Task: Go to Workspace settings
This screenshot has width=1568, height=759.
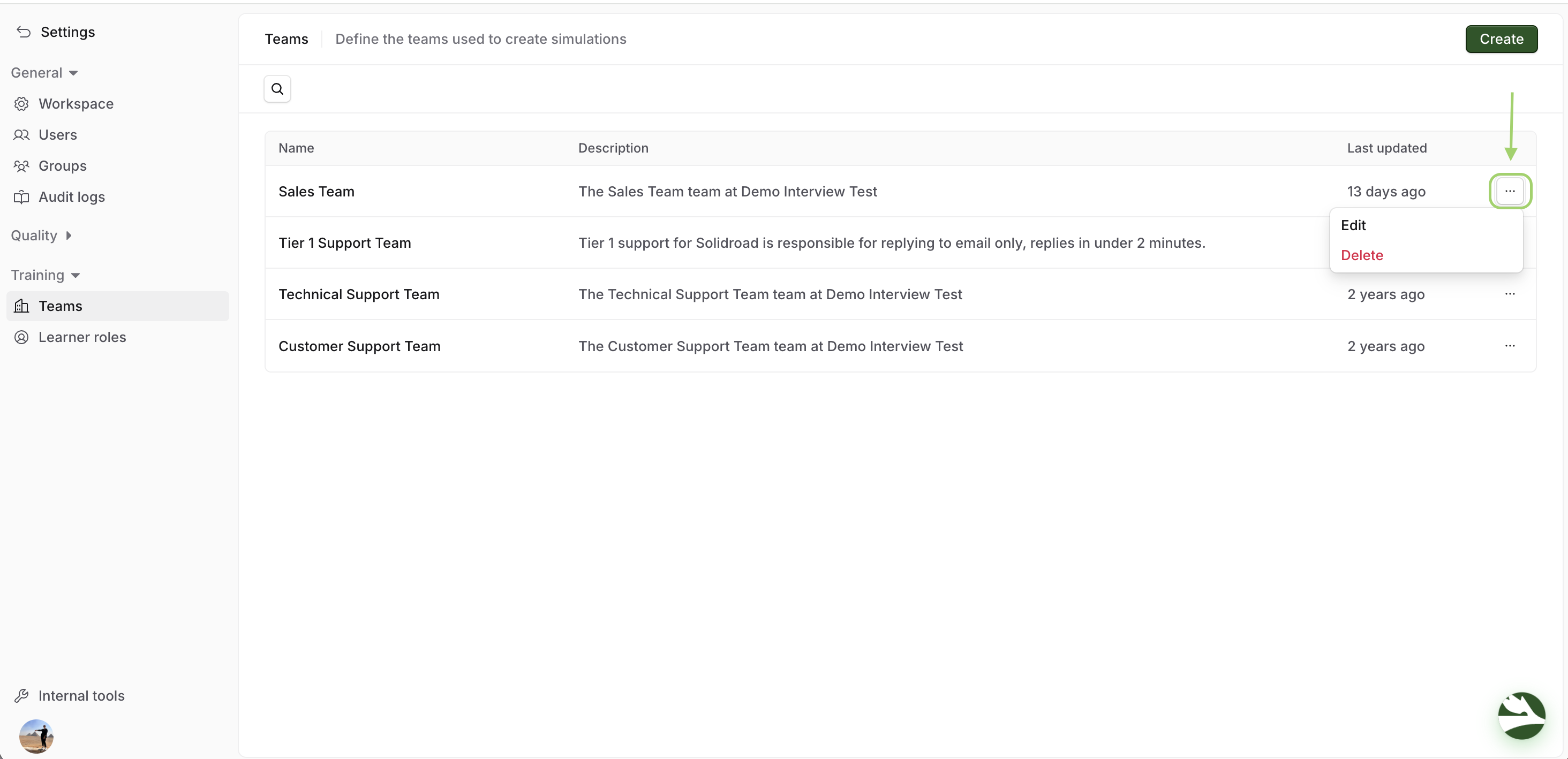Action: click(x=117, y=103)
